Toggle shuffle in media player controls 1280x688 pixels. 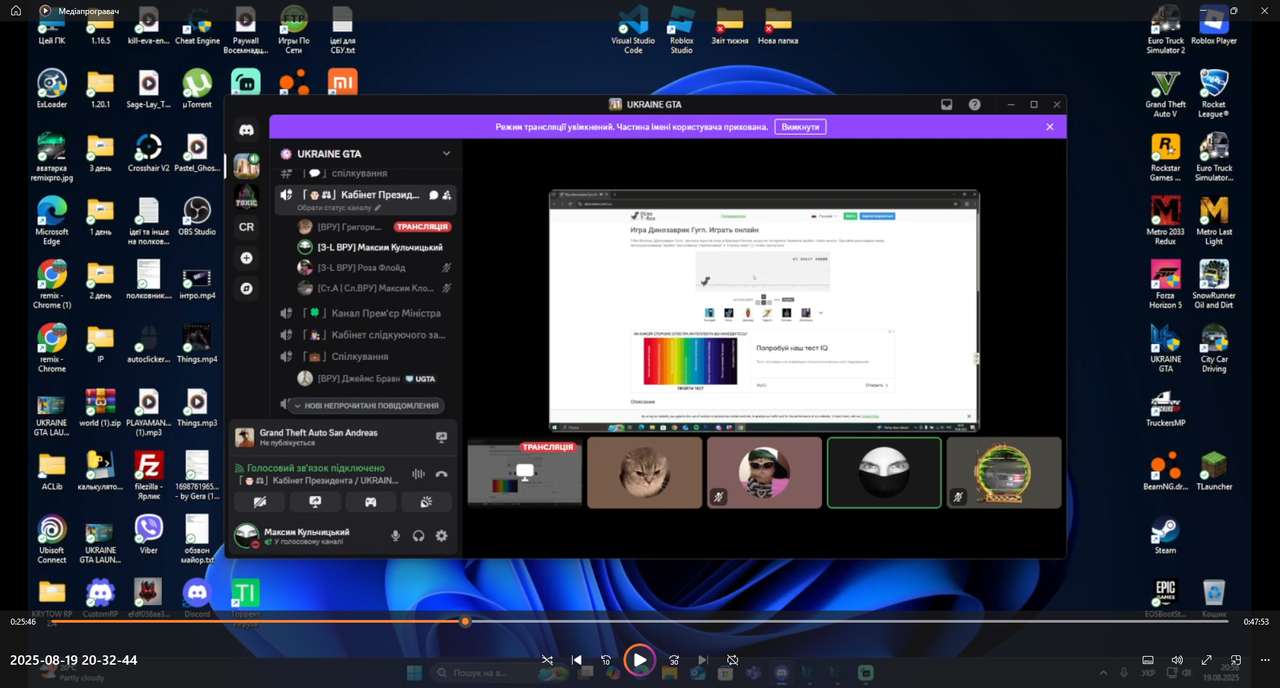(547, 660)
